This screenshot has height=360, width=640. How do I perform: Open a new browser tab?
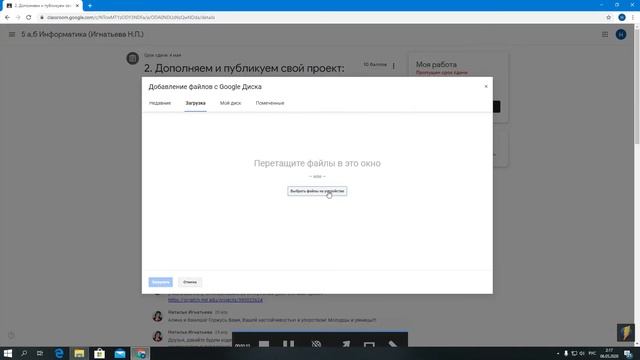point(90,6)
